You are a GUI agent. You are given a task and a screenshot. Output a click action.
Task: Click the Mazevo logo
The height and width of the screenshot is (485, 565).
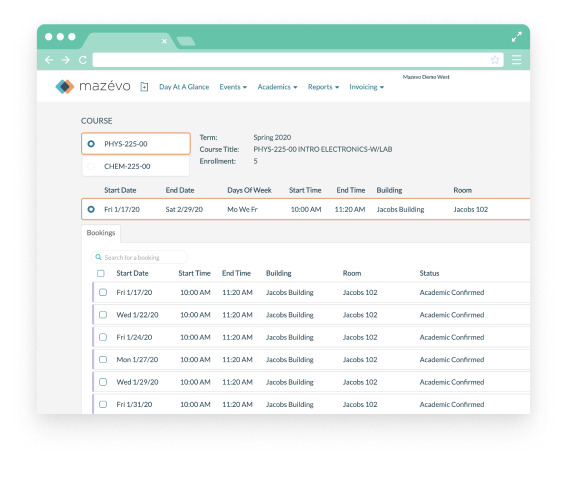93,86
